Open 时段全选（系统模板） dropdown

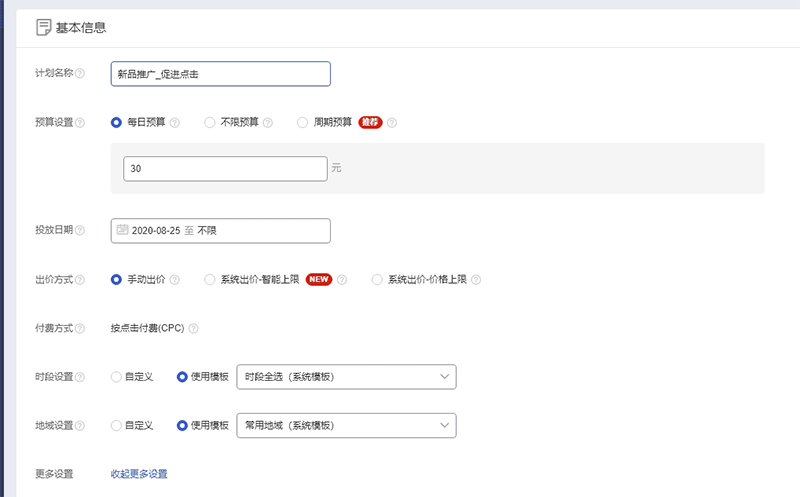tap(346, 377)
